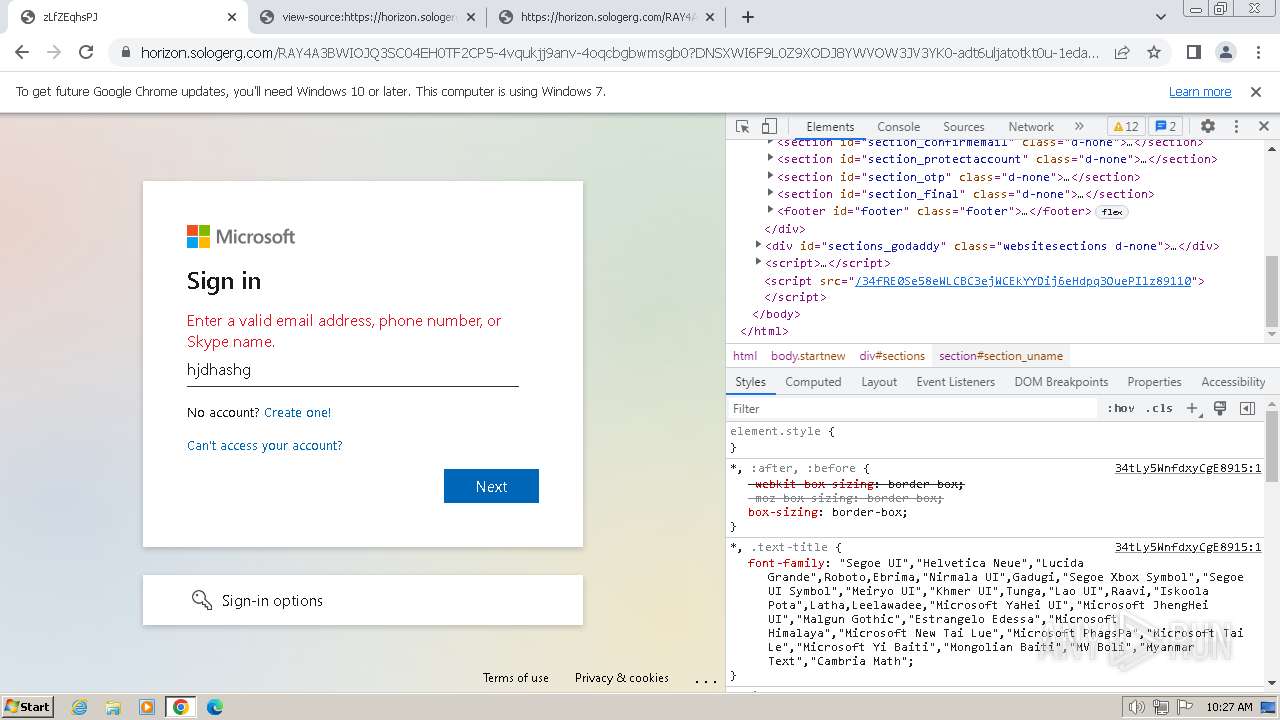Close the view-source tab

click(x=470, y=17)
